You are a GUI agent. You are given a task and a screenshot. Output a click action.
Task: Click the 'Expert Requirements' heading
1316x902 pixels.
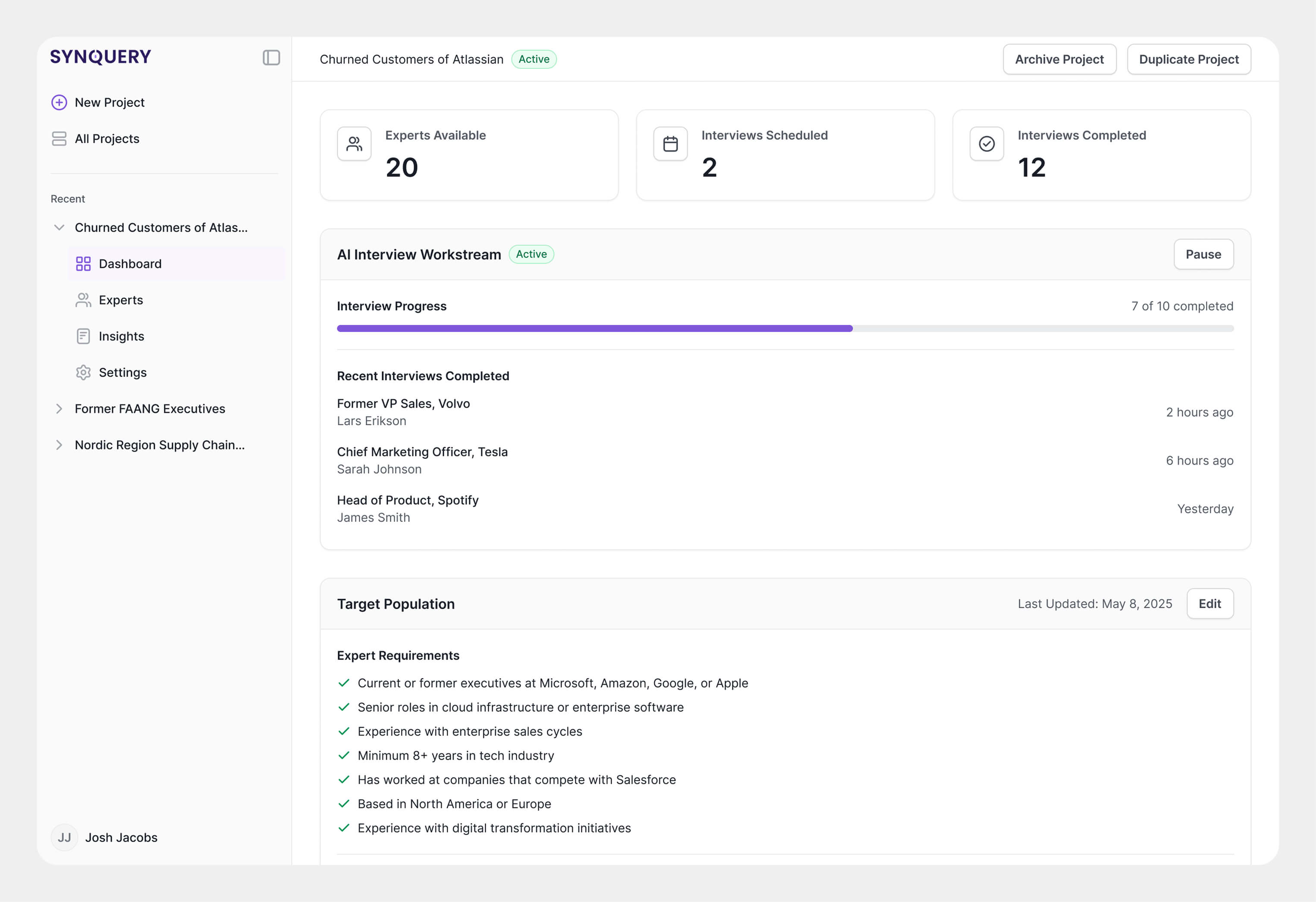(x=398, y=656)
